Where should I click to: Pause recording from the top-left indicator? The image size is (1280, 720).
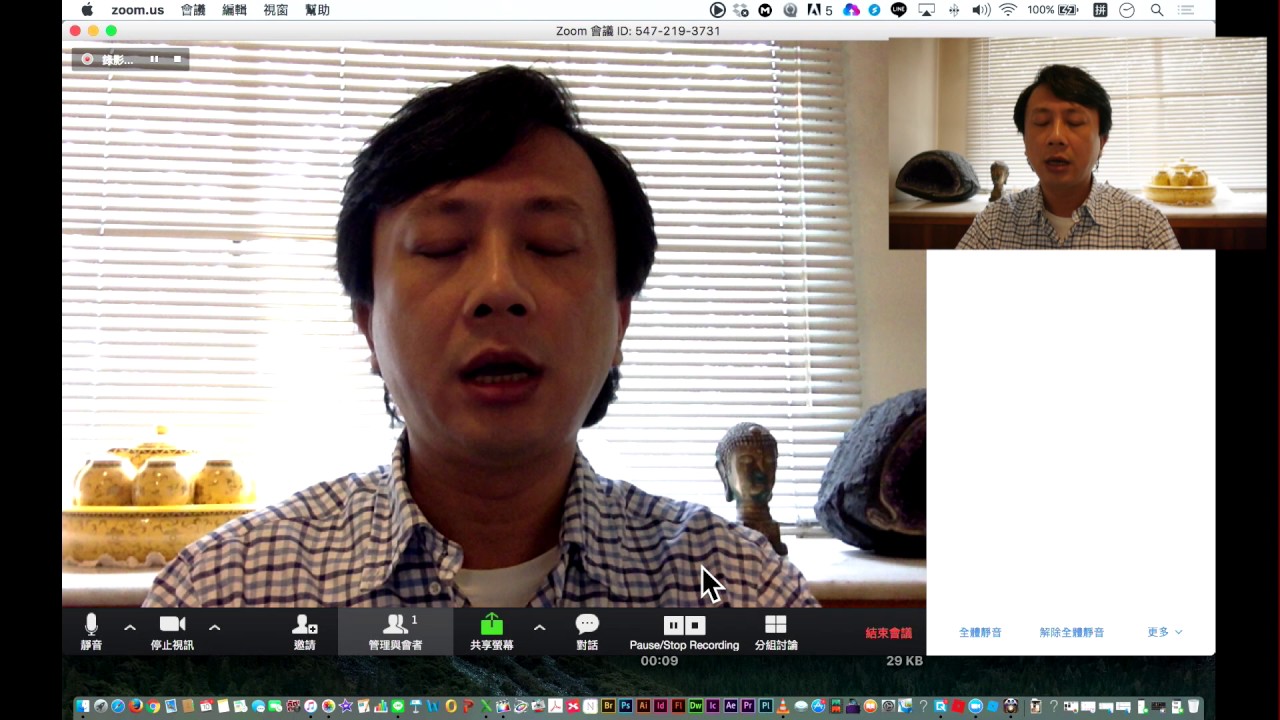pos(154,59)
